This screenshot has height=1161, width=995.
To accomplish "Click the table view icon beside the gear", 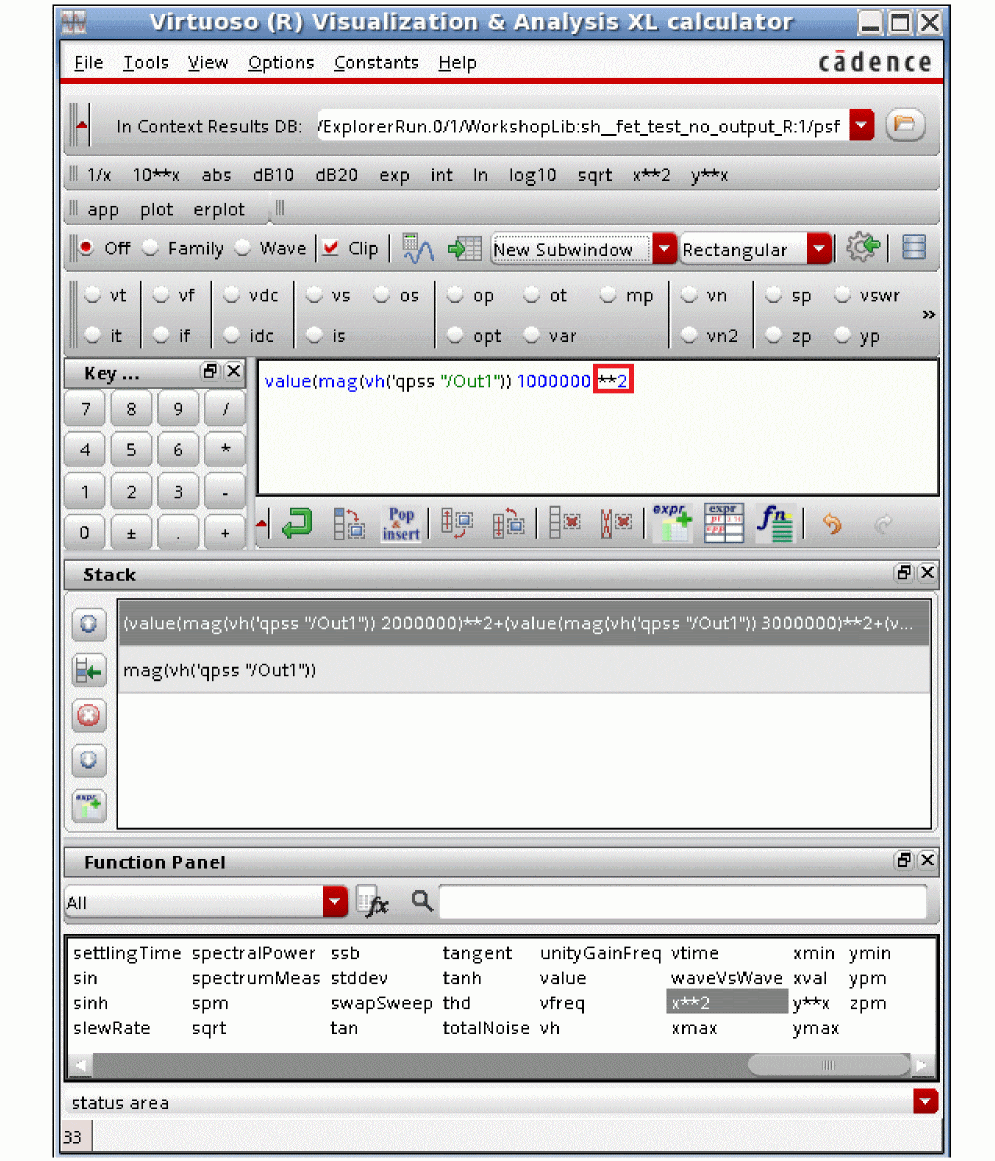I will coord(914,247).
